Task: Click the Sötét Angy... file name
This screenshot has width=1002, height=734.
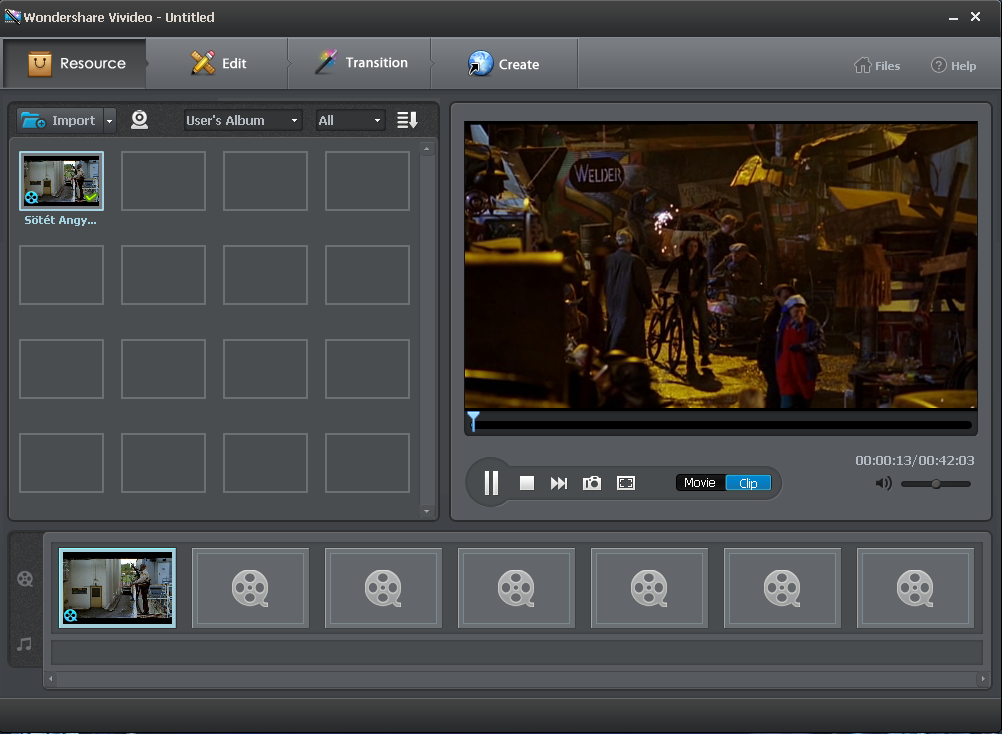Action: tap(61, 220)
